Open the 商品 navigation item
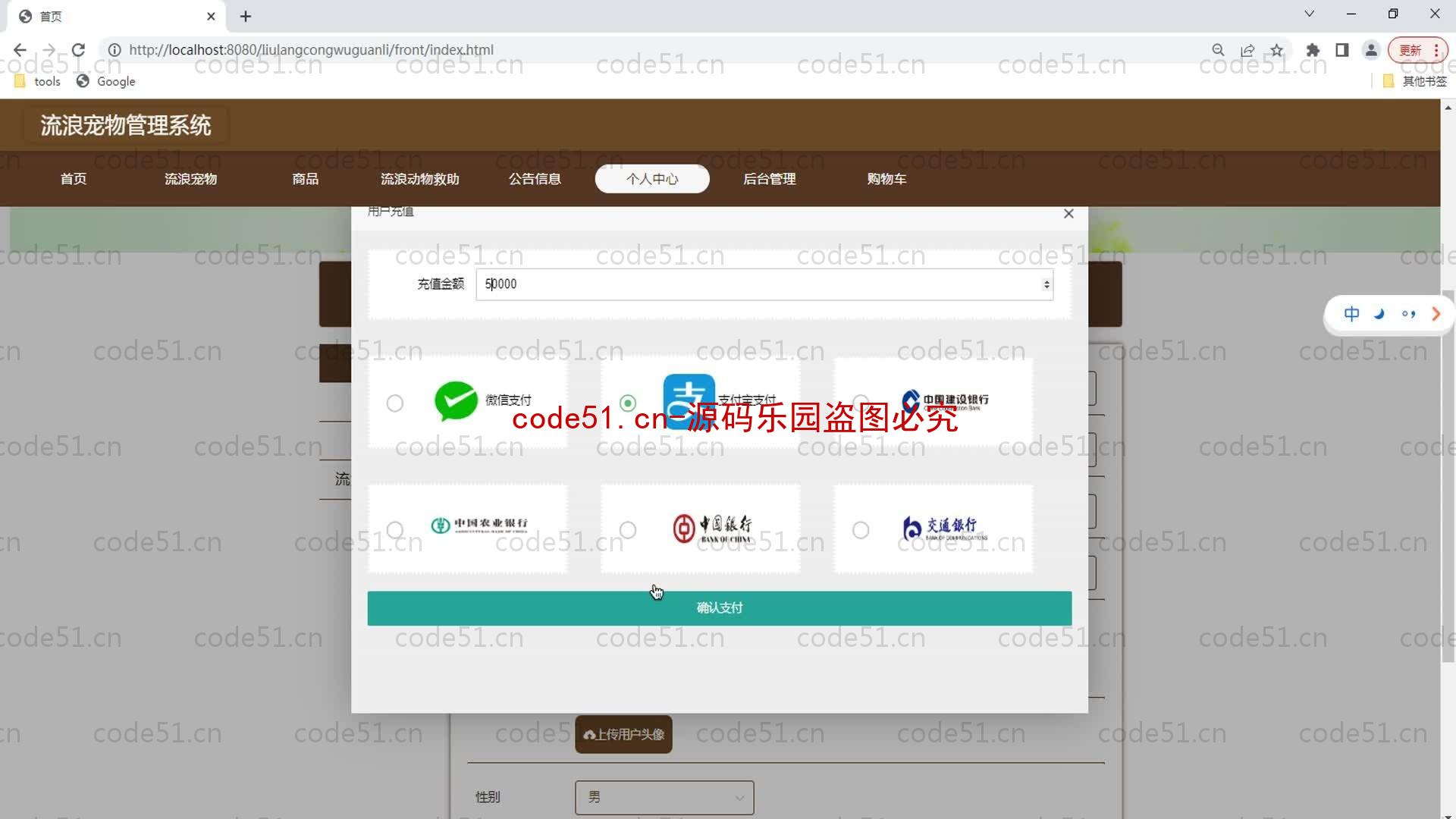This screenshot has width=1456, height=819. (306, 179)
